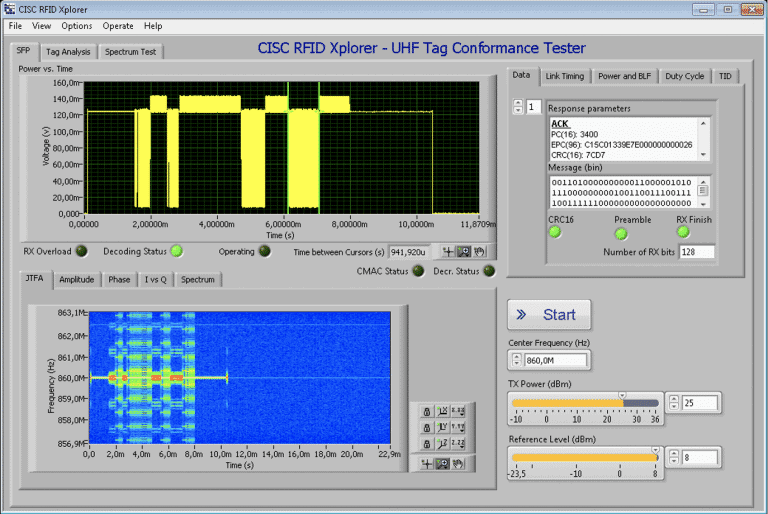Open the File menu
Viewport: 768px width, 514px height.
pos(15,26)
